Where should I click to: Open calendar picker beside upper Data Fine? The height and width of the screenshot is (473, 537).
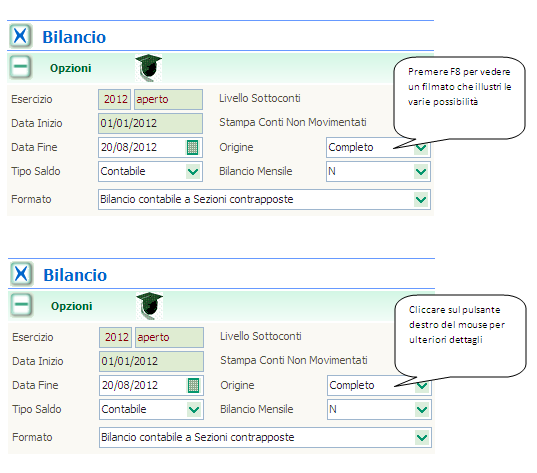click(192, 148)
